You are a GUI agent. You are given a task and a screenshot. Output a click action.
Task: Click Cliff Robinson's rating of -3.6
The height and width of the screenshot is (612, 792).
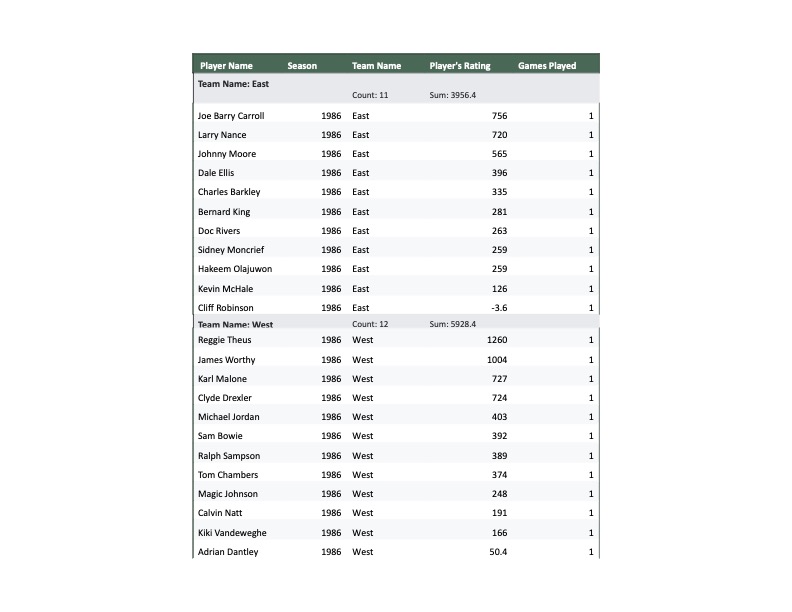pyautogui.click(x=496, y=308)
